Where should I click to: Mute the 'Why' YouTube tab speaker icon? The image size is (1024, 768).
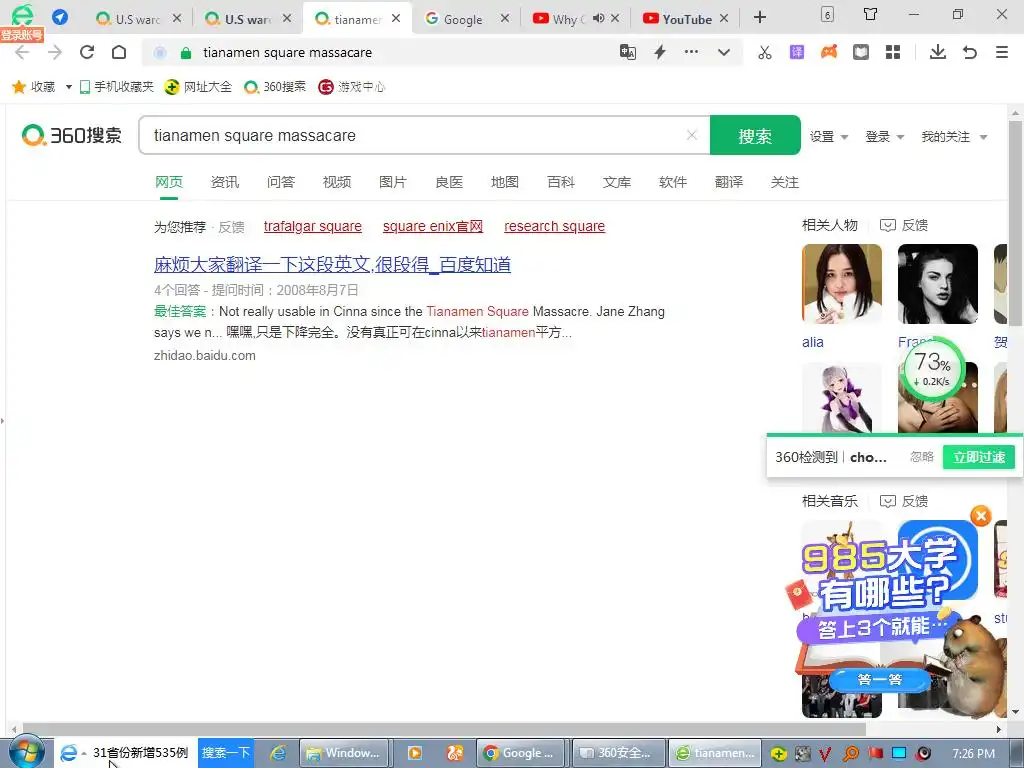tap(598, 18)
